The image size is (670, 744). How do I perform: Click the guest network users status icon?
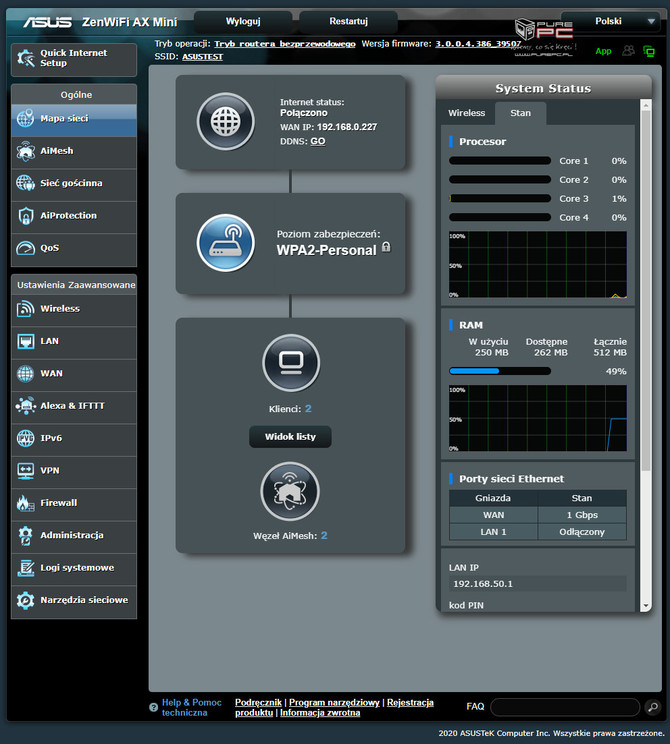(628, 51)
